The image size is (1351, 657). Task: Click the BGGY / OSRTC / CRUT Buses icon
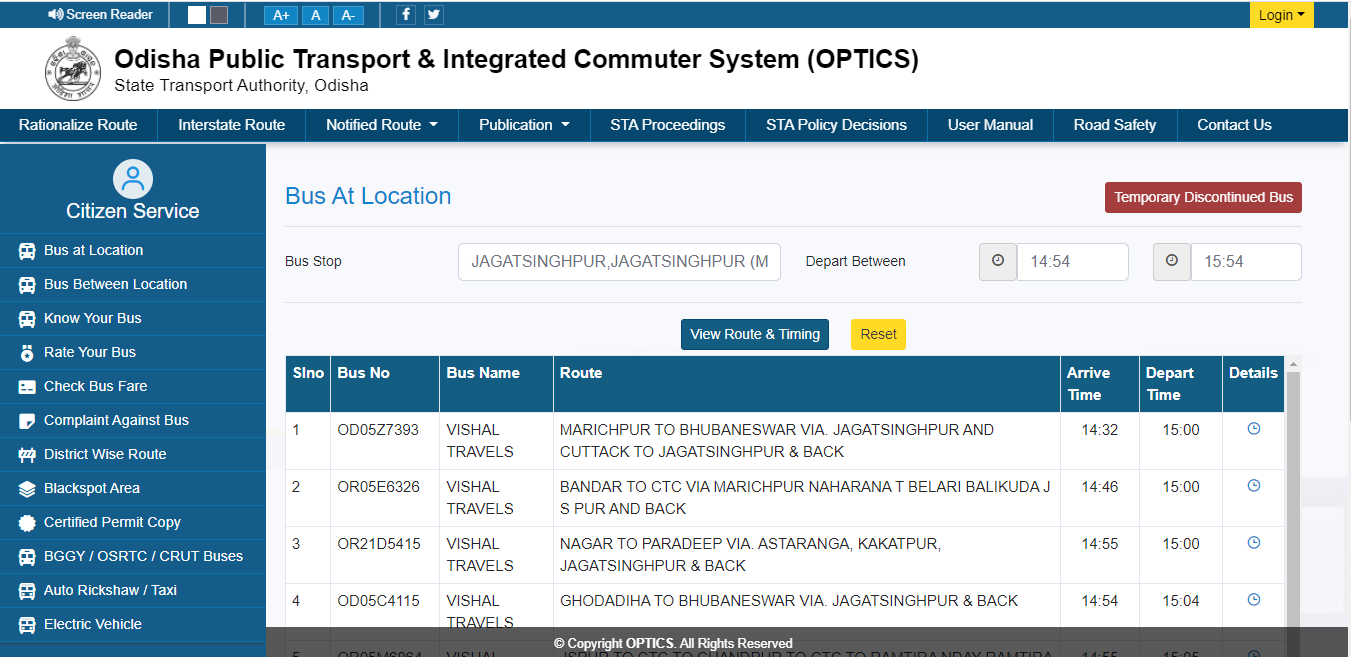tap(27, 557)
